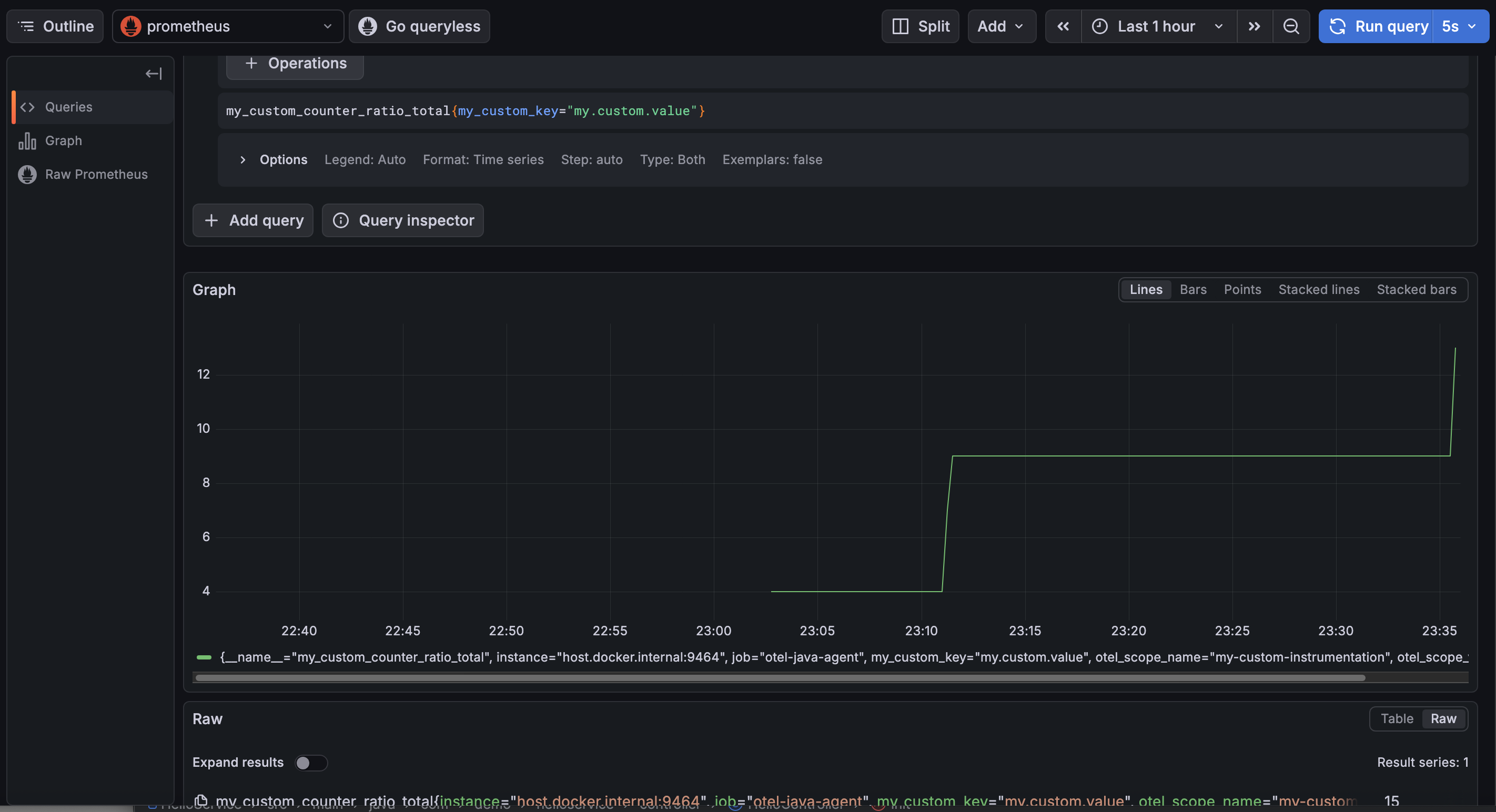The image size is (1496, 812).
Task: Expand the query Options section
Action: 242,160
